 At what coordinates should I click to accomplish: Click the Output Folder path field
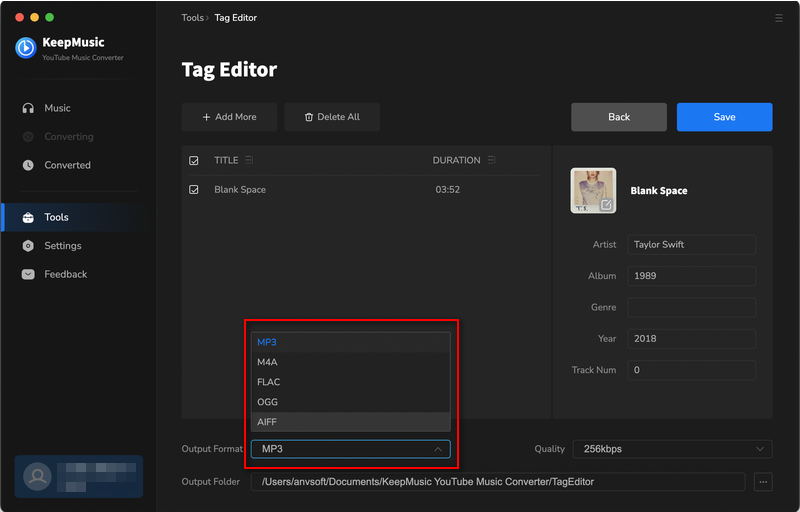pyautogui.click(x=498, y=481)
